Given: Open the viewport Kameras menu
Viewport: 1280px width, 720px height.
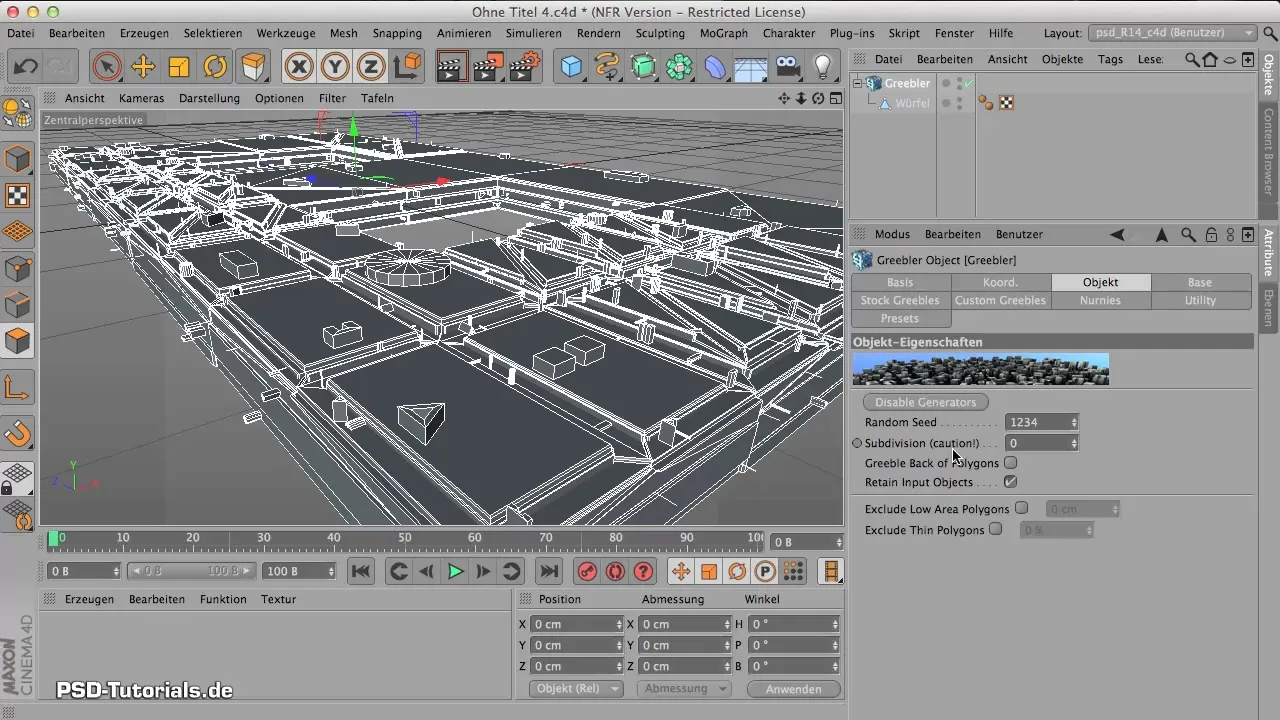Looking at the screenshot, I should [x=141, y=98].
